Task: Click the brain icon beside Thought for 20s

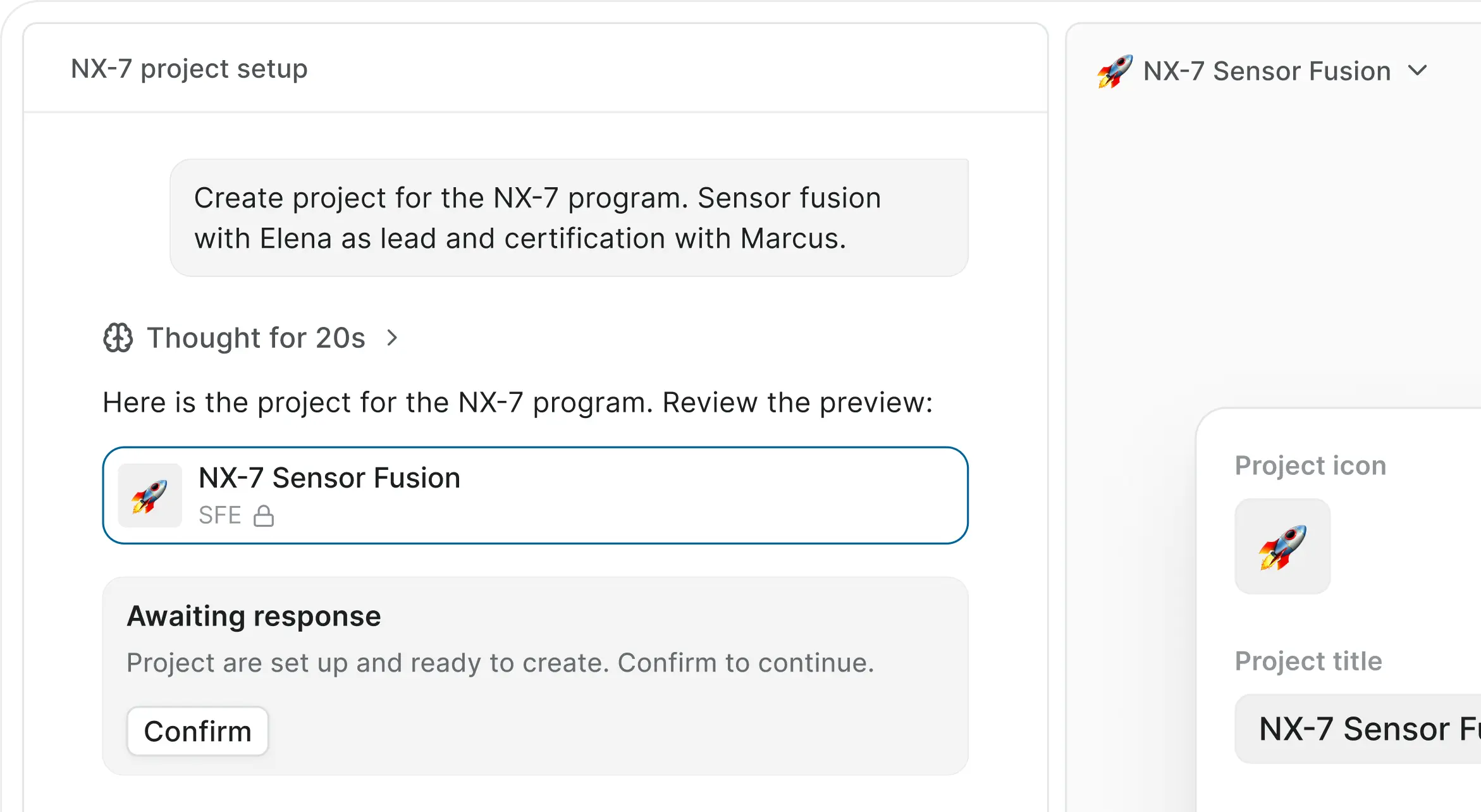Action: coord(118,338)
